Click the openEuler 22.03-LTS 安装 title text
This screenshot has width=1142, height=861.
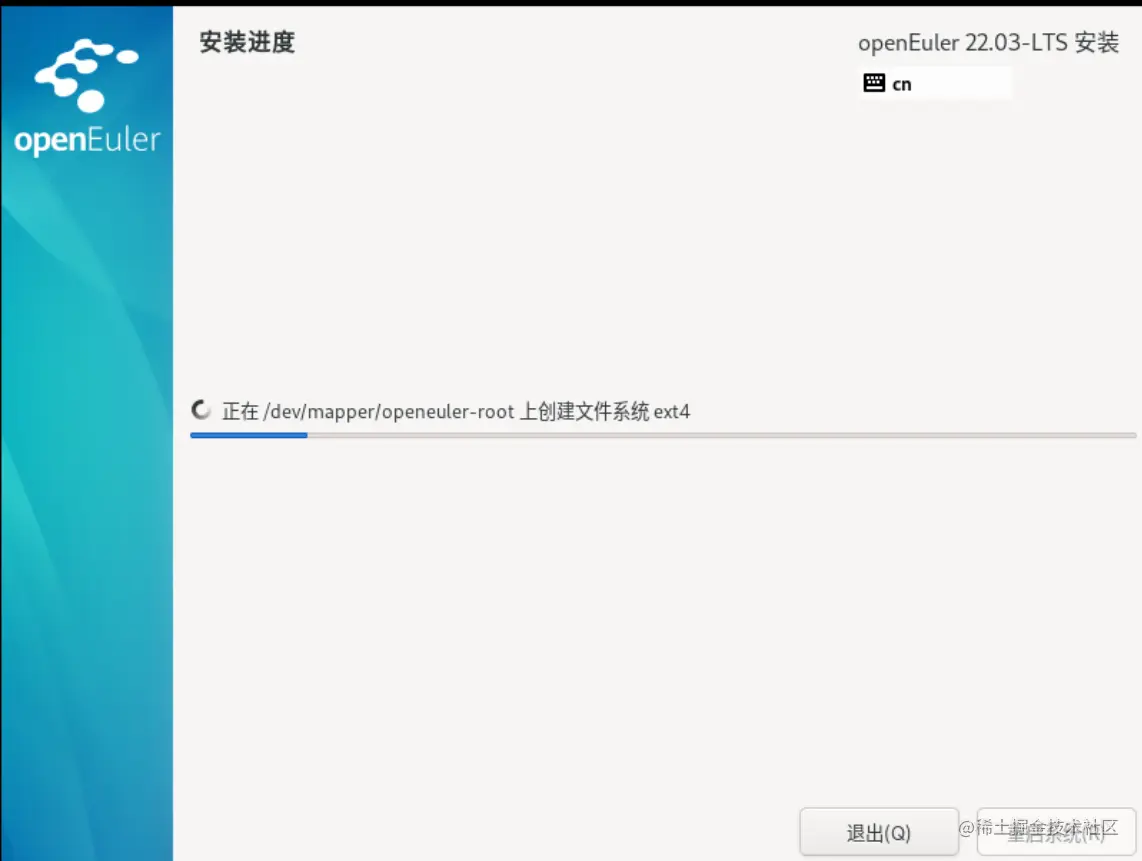tap(988, 43)
